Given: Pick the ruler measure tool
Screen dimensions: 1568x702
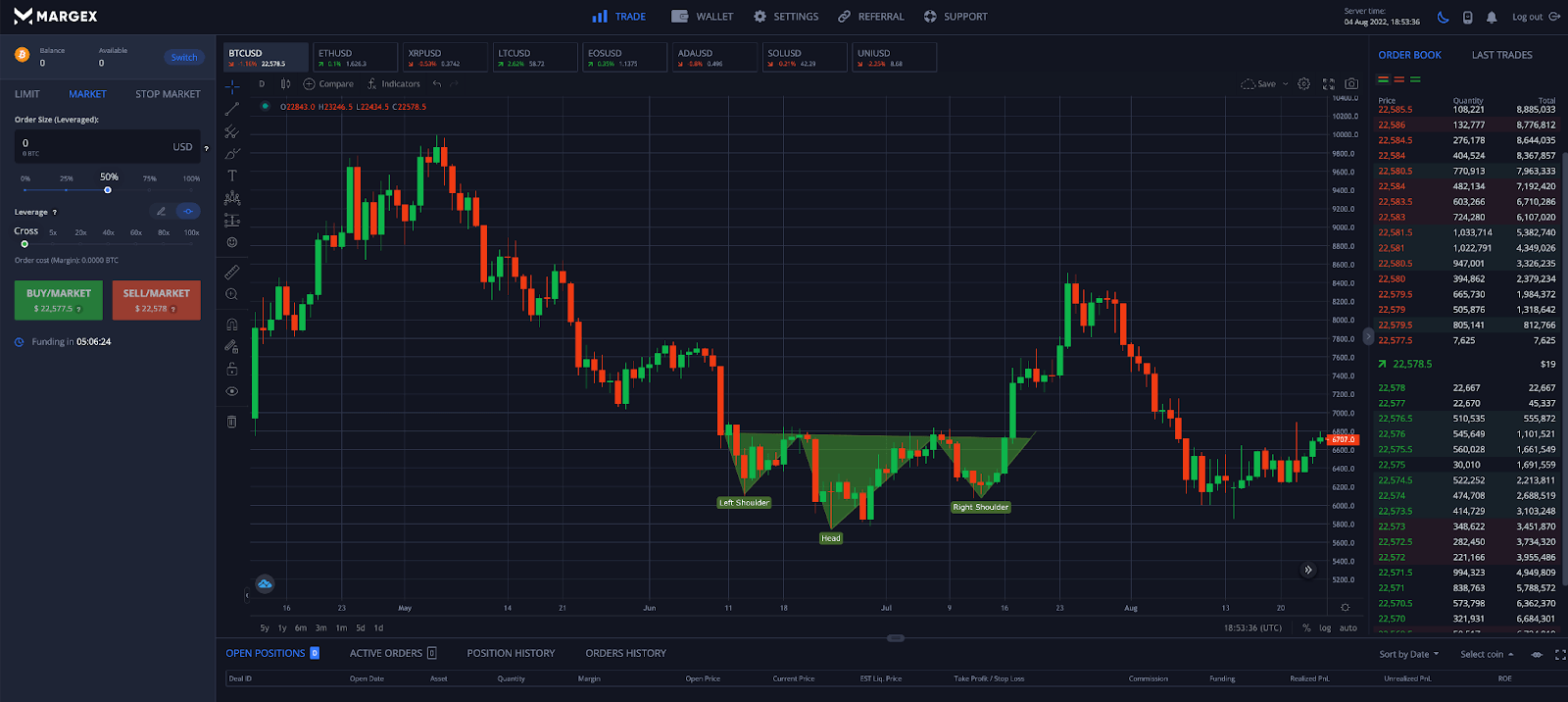Looking at the screenshot, I should pos(232,272).
